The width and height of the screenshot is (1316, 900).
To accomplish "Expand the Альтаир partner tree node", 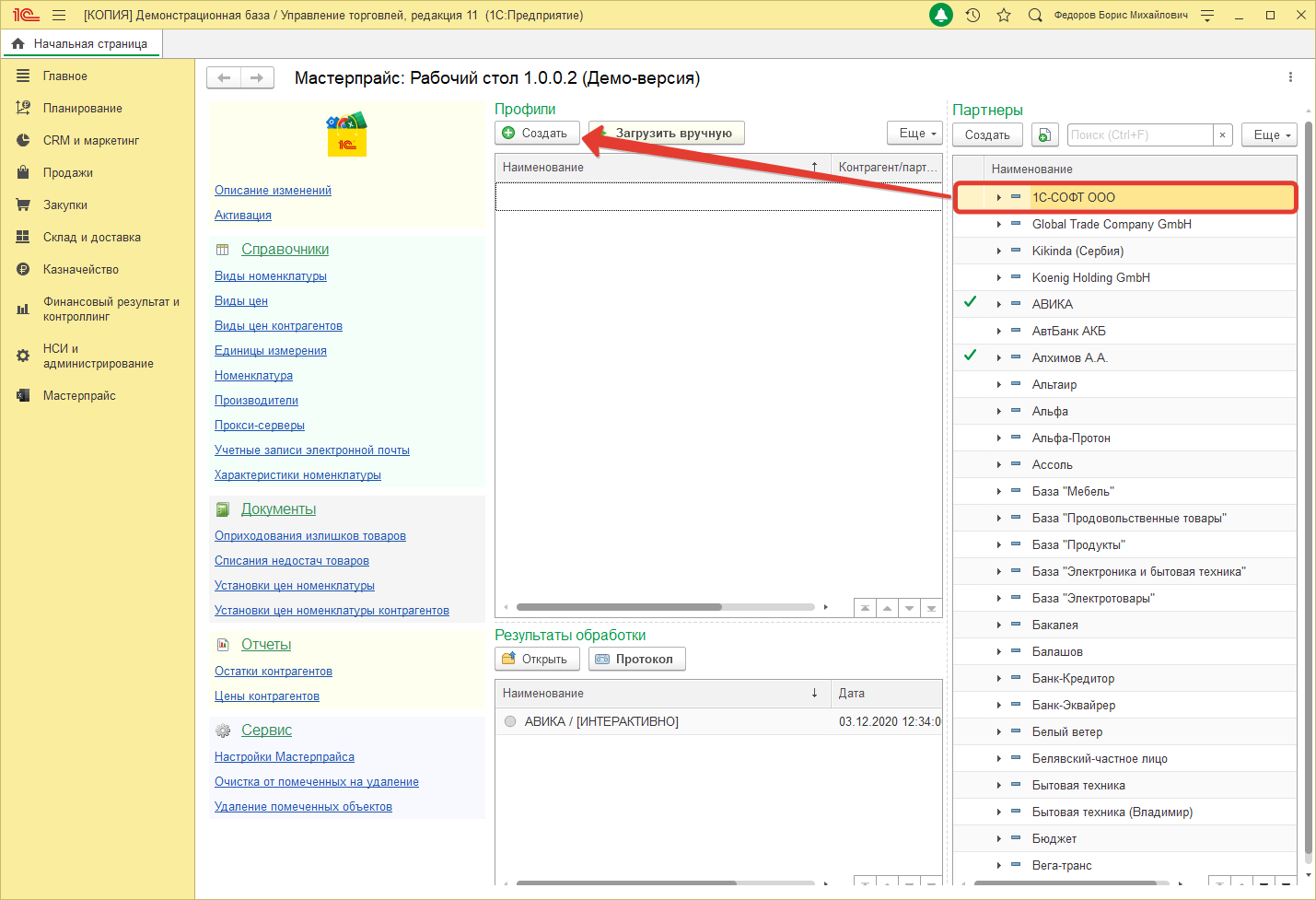I will (998, 384).
